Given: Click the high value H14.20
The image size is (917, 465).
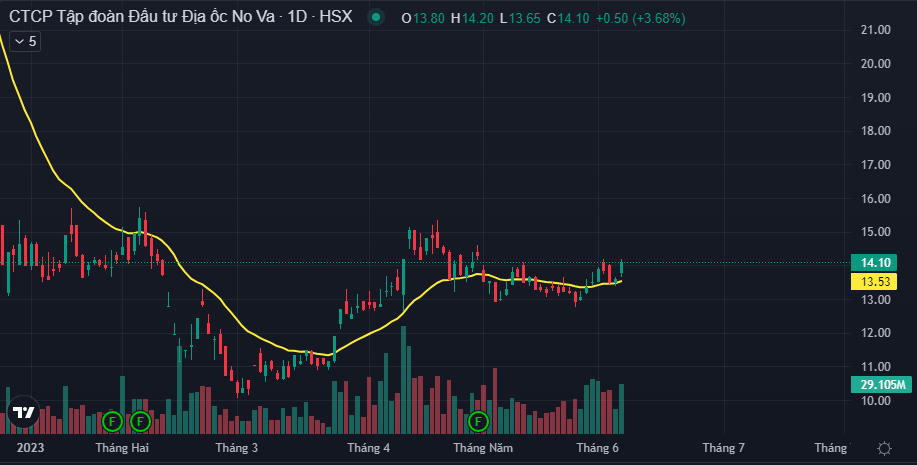Looking at the screenshot, I should click(x=472, y=19).
